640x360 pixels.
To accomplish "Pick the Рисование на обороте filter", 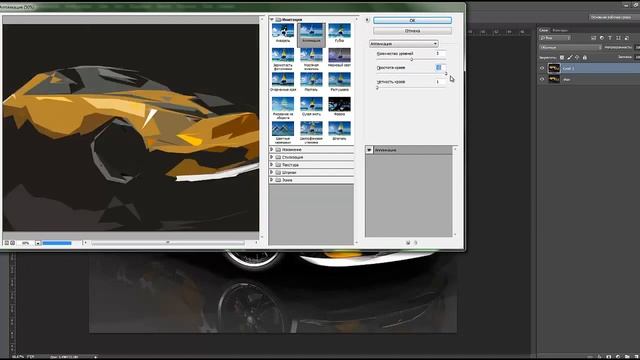I will (283, 104).
